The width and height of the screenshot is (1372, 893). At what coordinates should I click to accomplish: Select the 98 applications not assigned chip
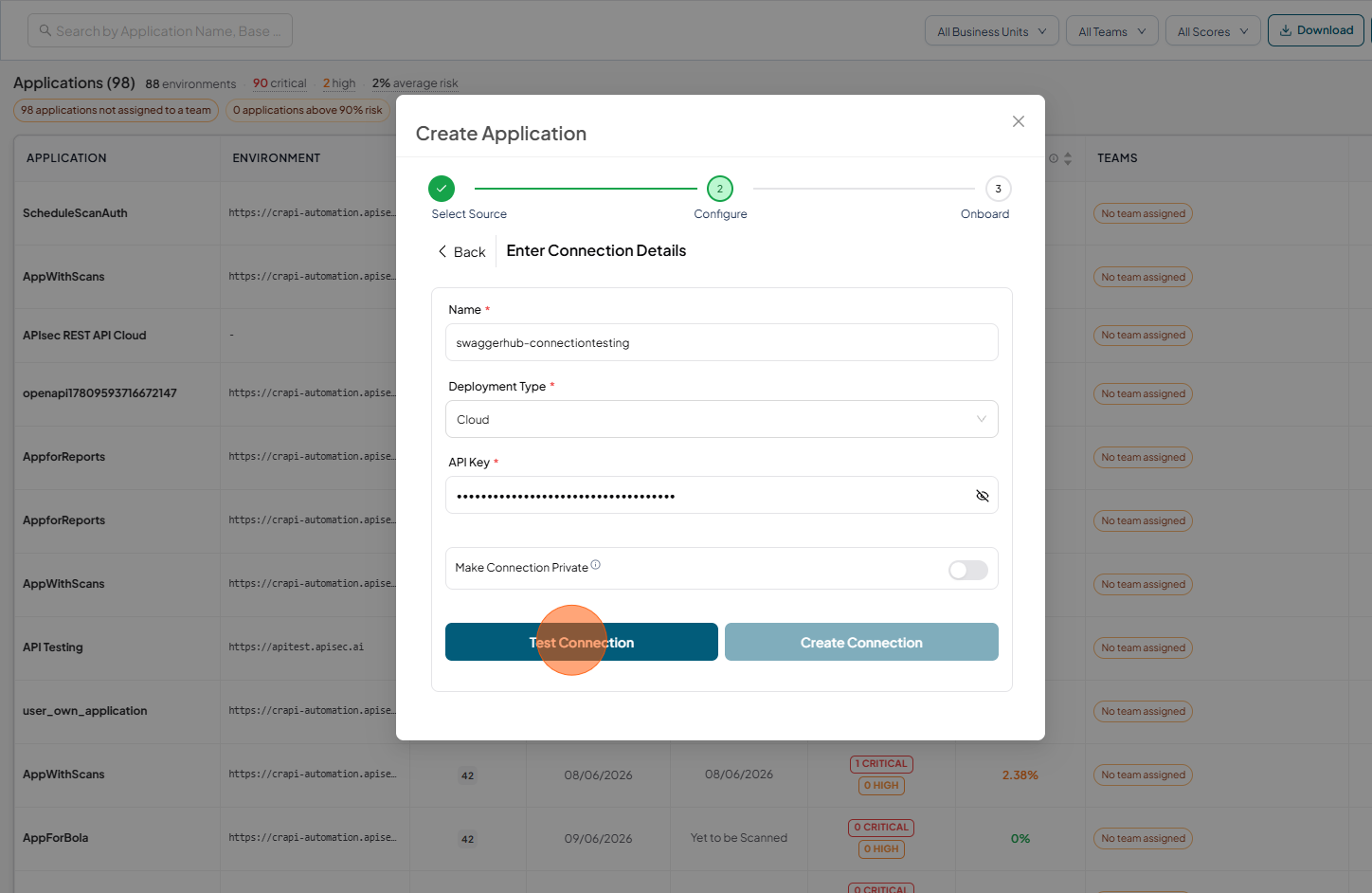(x=116, y=110)
